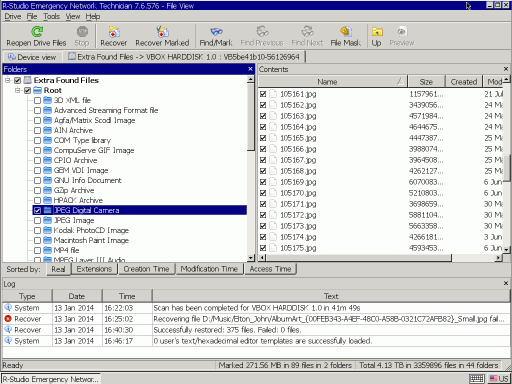Viewport: 512px width, 384px height.
Task: Click the MP4 file folder icon
Action: [48, 250]
